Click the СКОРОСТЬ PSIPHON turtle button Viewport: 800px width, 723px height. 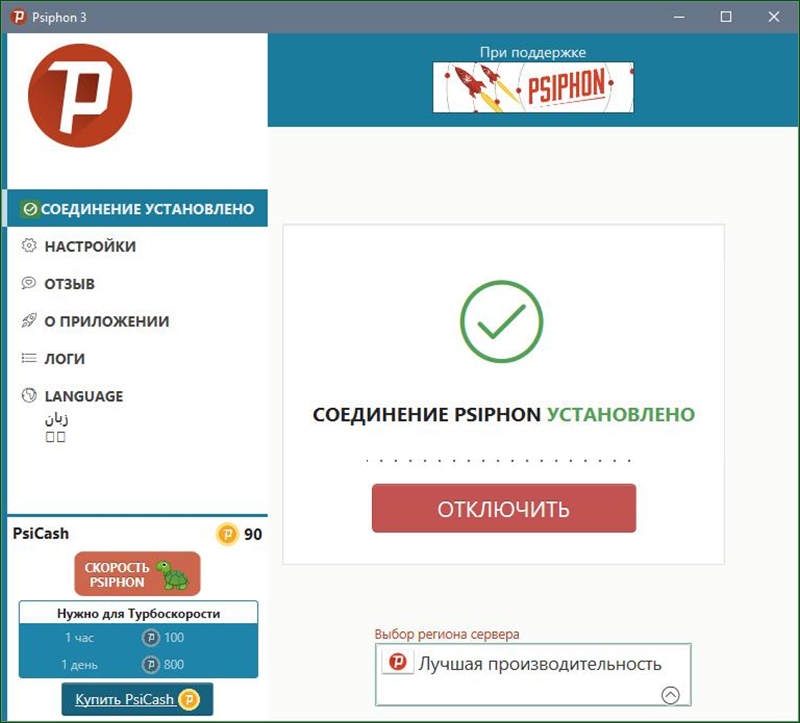137,574
